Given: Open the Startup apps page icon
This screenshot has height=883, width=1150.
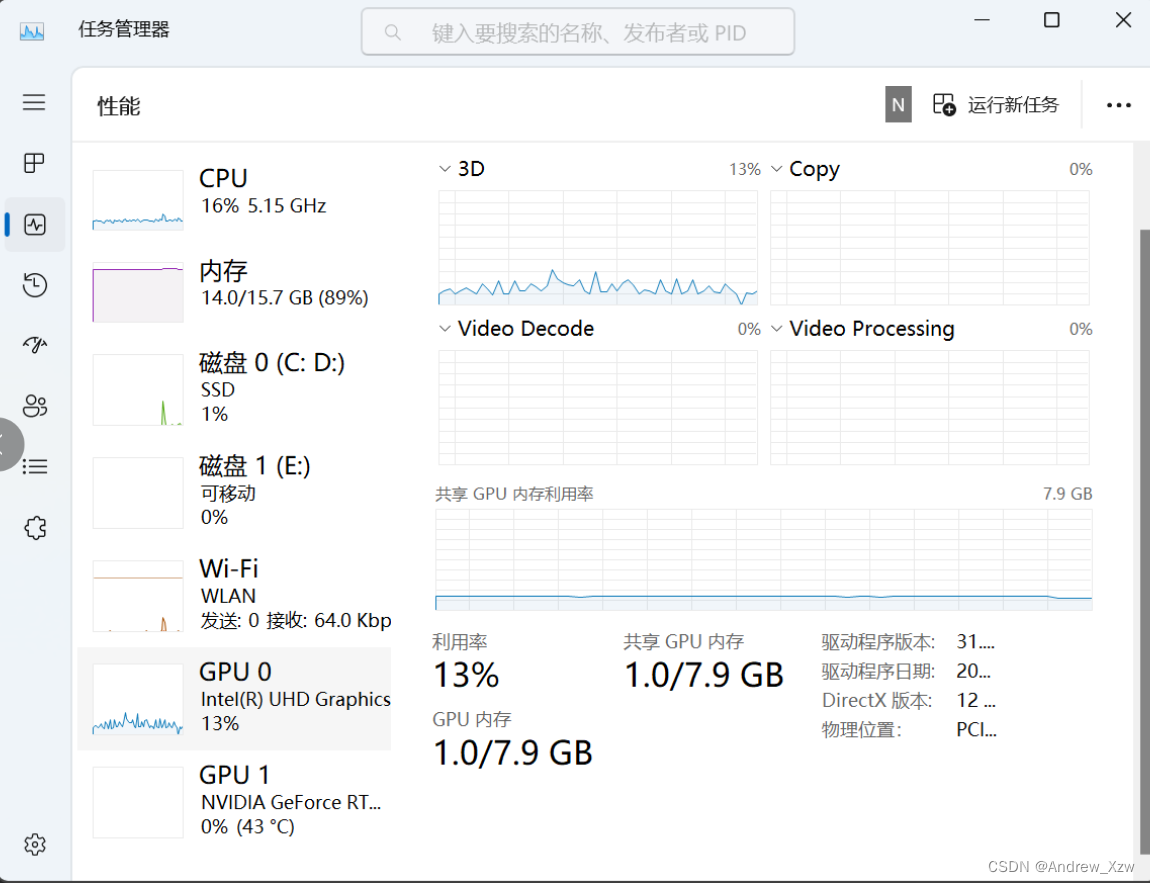Looking at the screenshot, I should click(35, 345).
